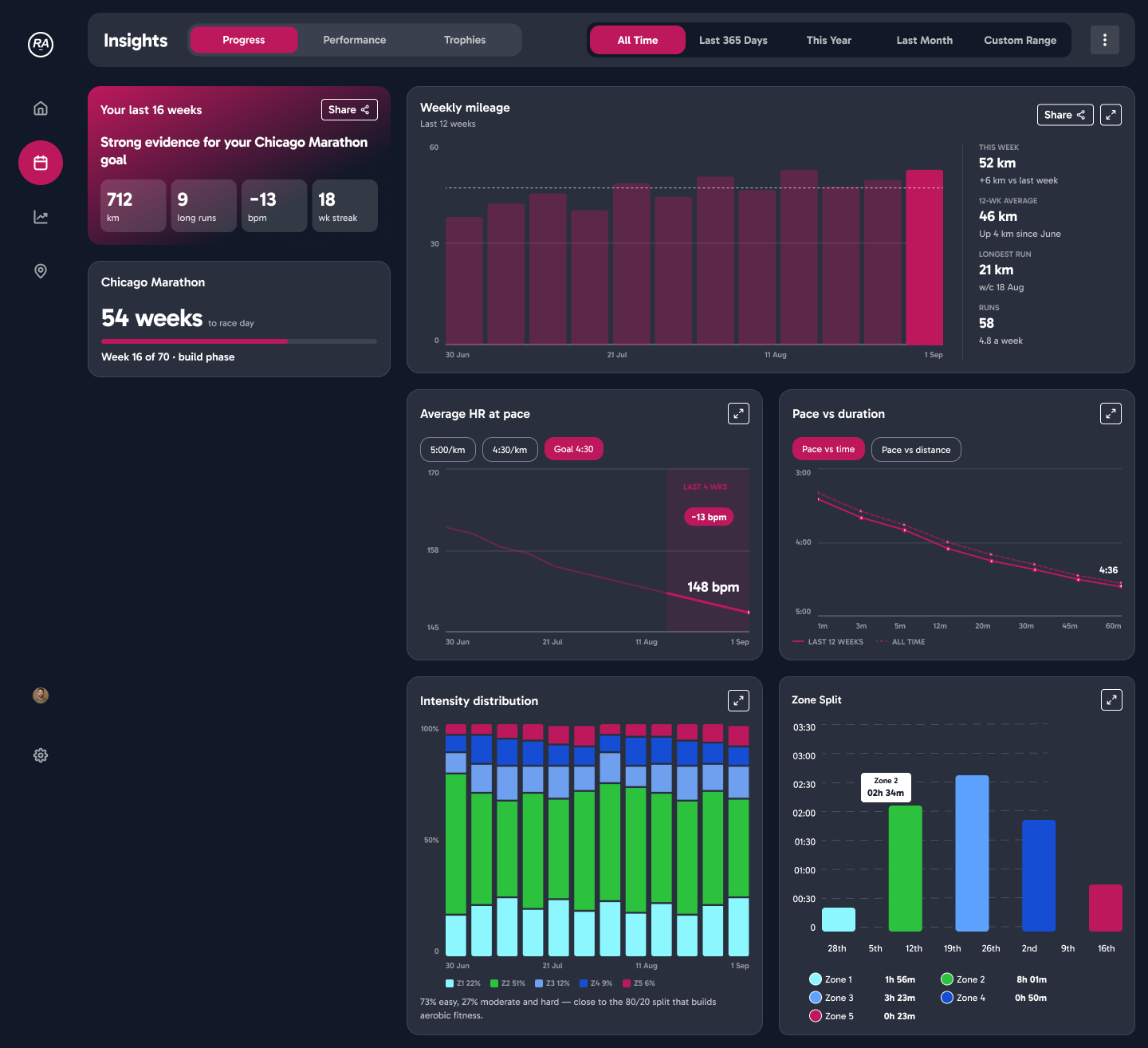Toggle Zone 4 legend in Zone Split

coord(963,998)
